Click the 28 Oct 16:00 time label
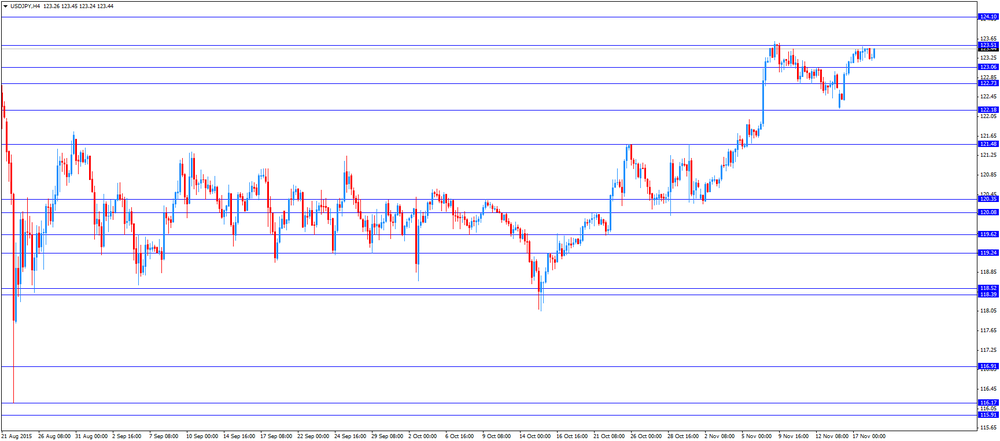Viewport: 1000px width, 441px height. click(x=683, y=437)
